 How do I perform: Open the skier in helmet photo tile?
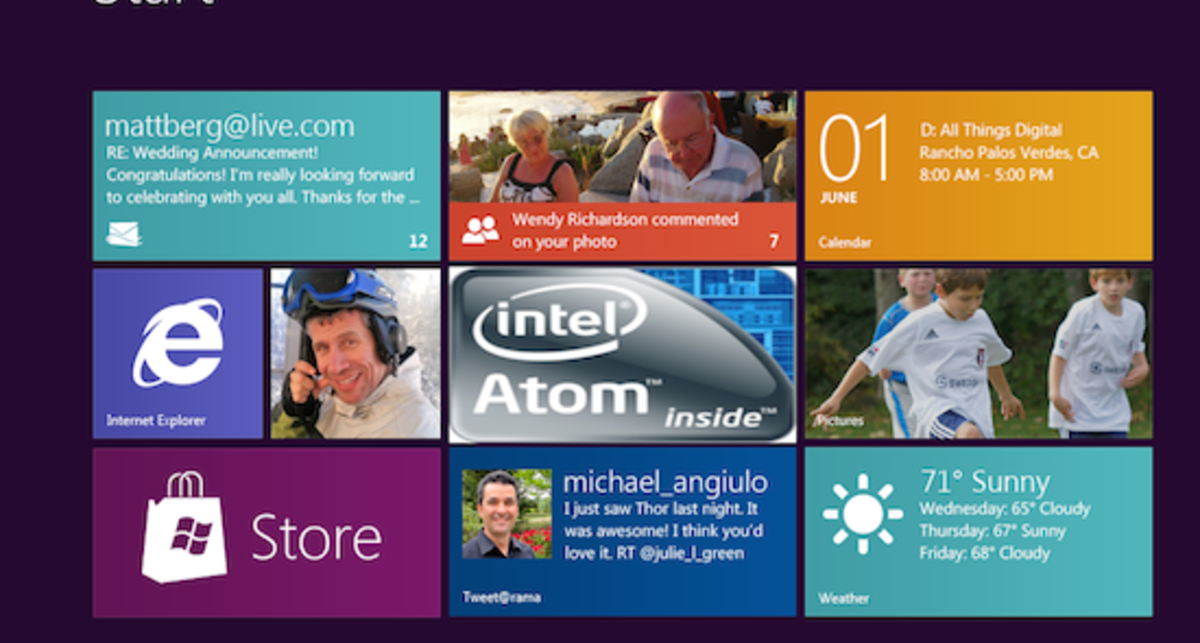click(355, 353)
